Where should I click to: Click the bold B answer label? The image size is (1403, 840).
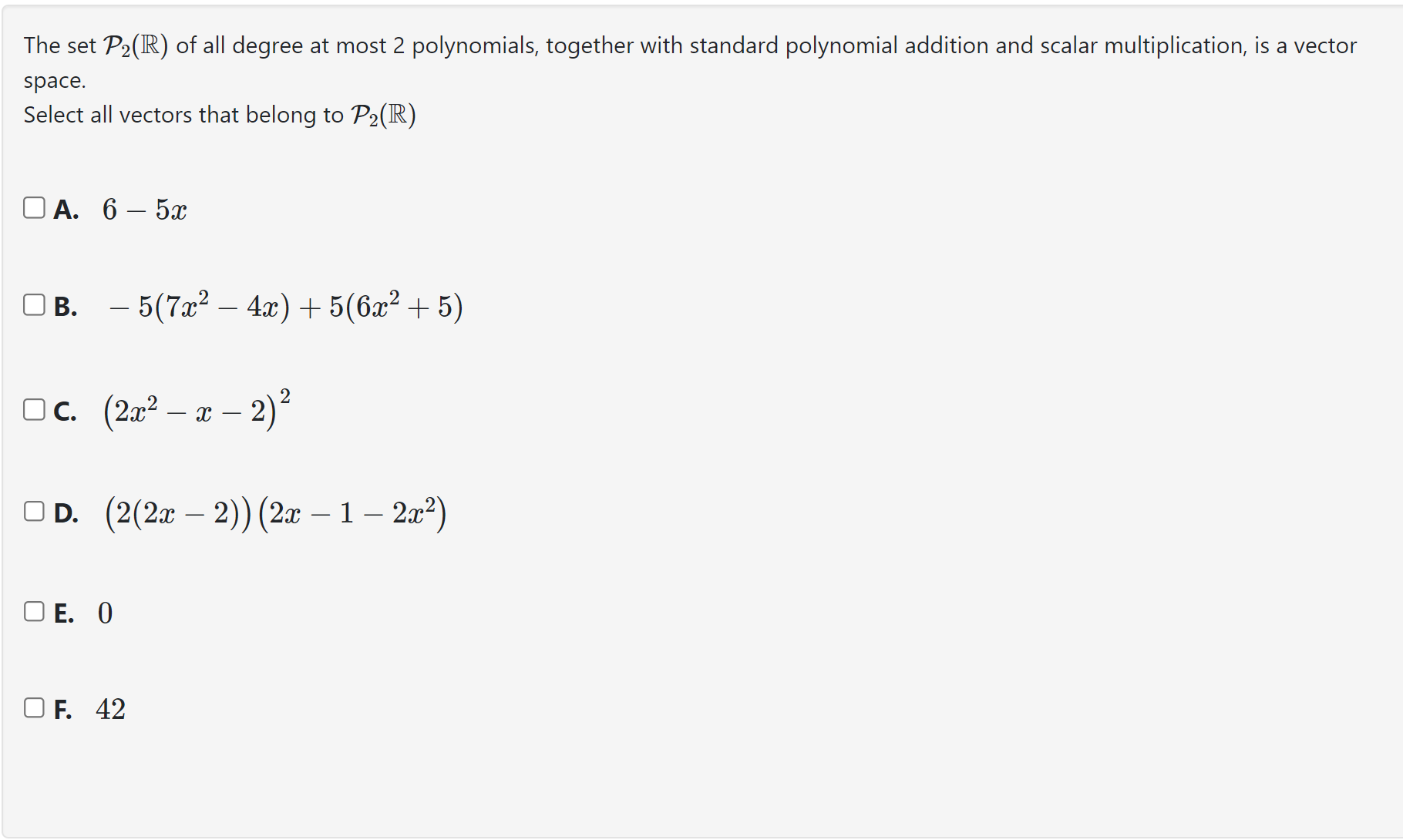coord(66,307)
